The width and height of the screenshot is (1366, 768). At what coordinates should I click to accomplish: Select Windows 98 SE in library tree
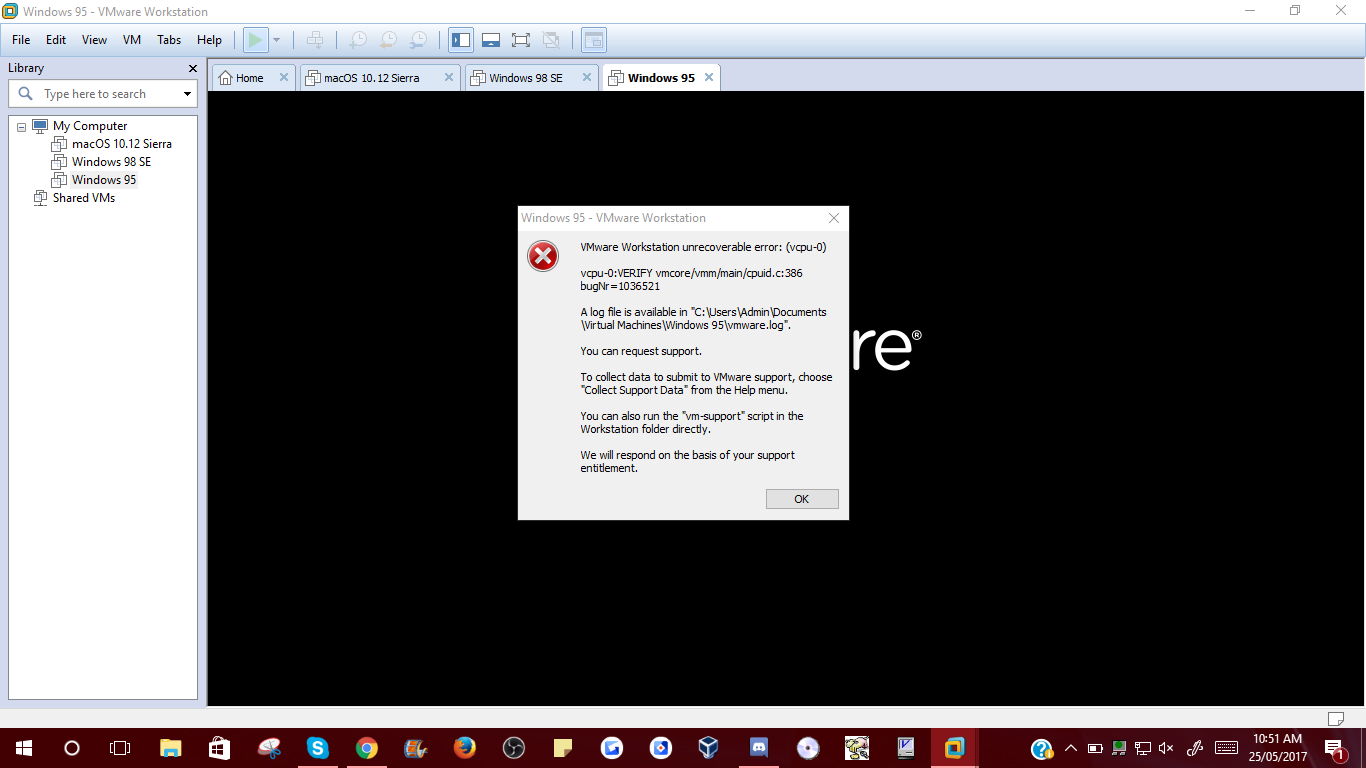112,162
